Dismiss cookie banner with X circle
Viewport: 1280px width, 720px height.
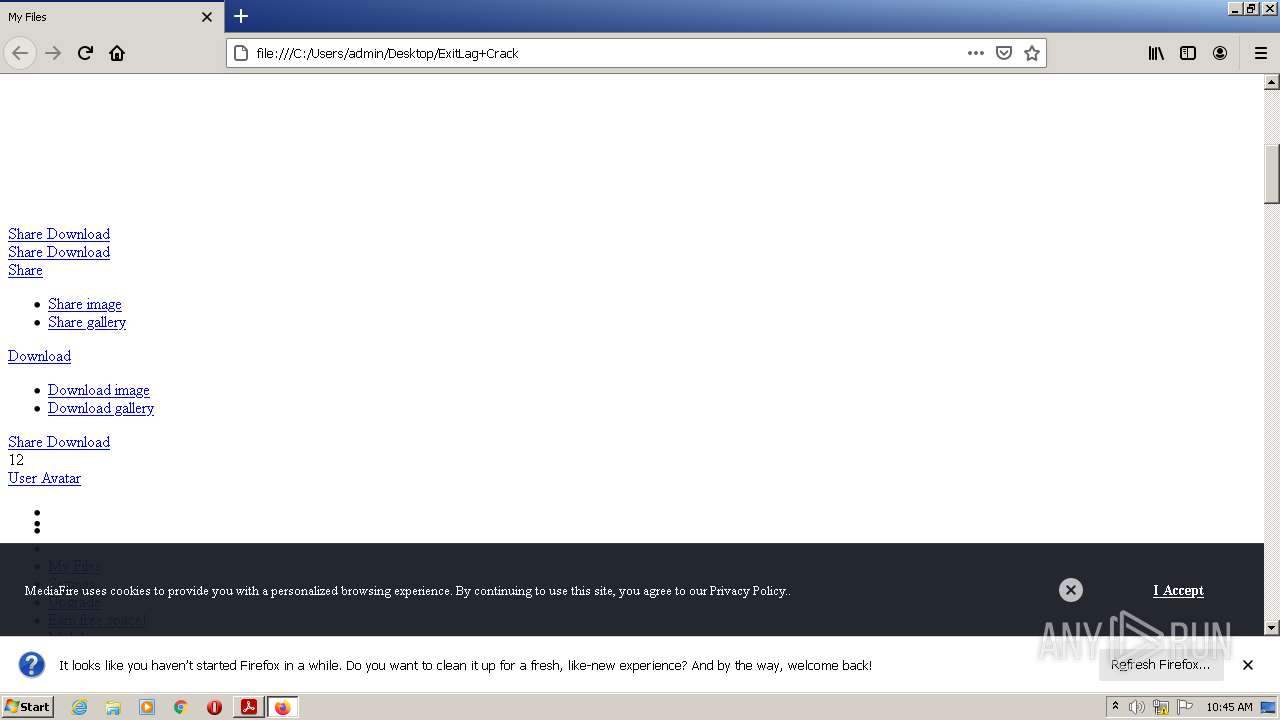pos(1071,590)
